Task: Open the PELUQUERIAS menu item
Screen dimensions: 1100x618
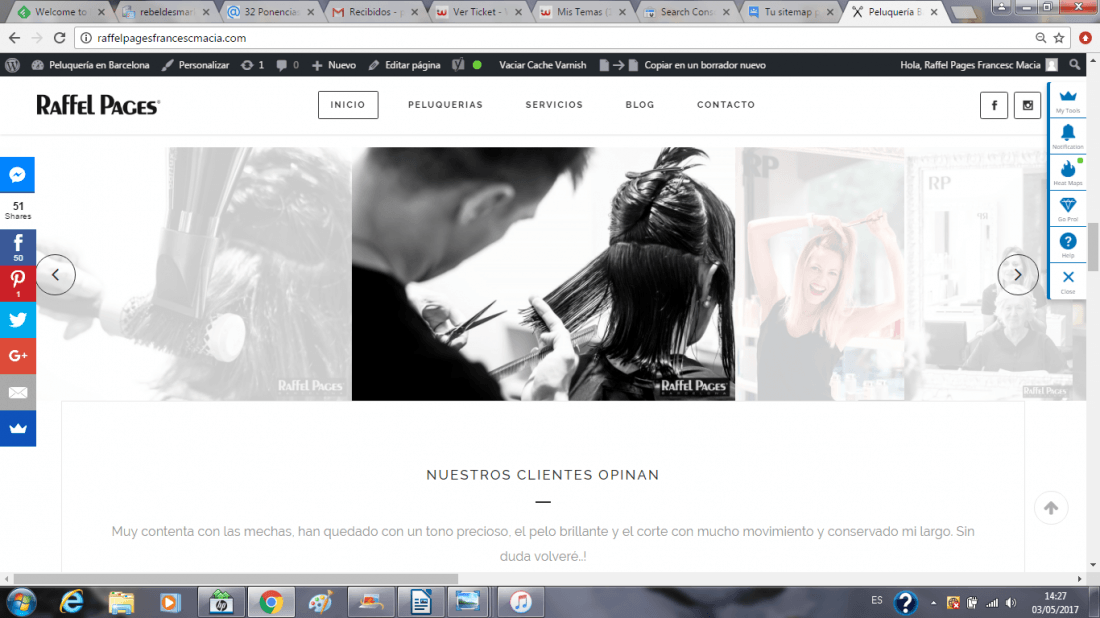Action: coord(445,105)
